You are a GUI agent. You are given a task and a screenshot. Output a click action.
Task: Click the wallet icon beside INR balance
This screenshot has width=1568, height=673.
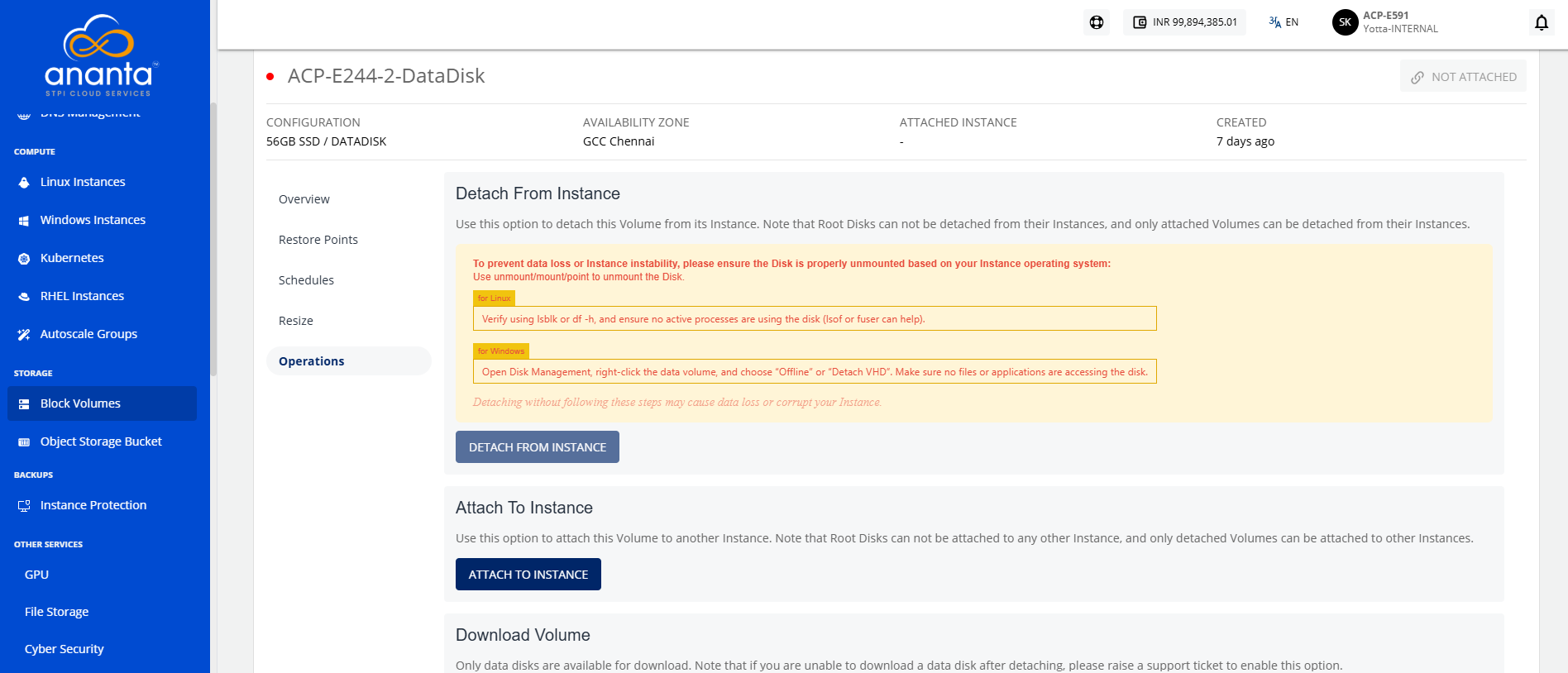pyautogui.click(x=1140, y=22)
